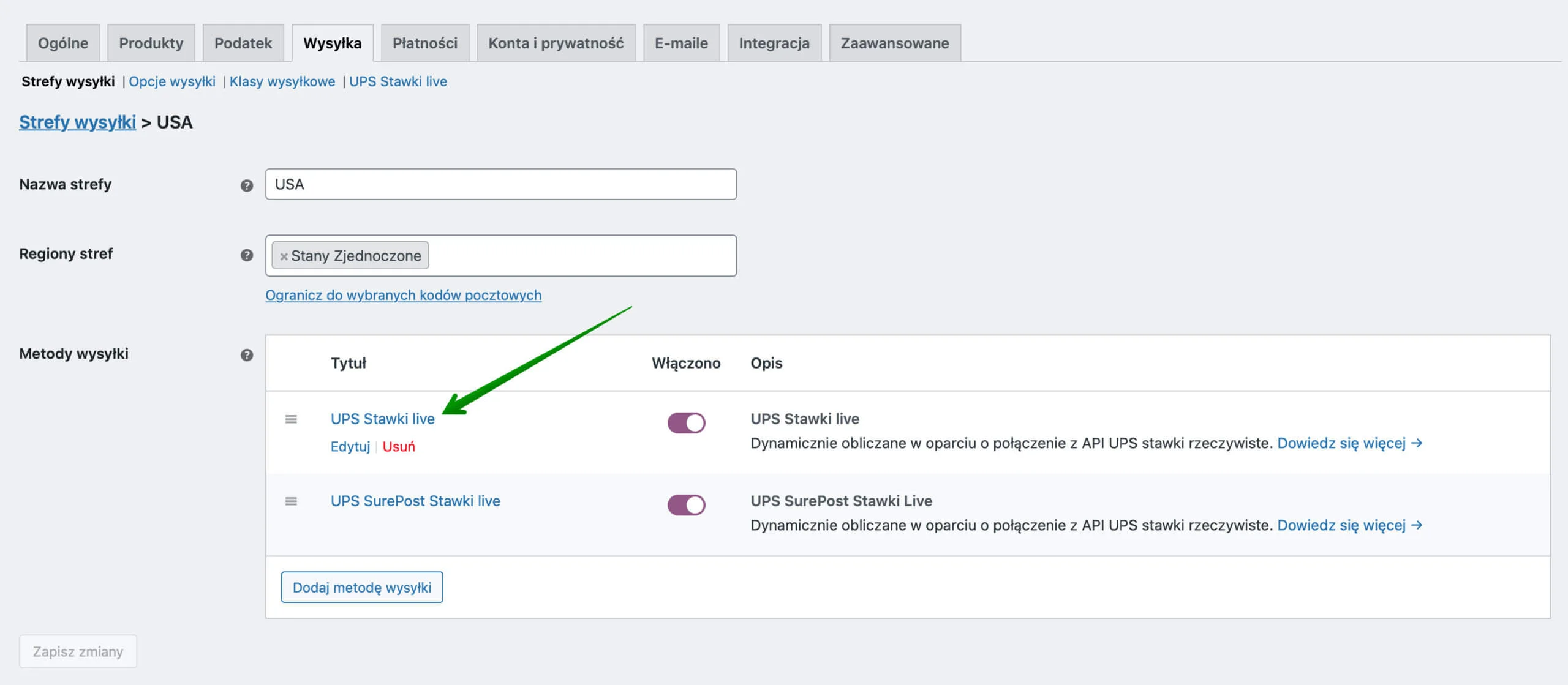
Task: Remove the Stany Zjednoczone region tag
Action: pos(284,256)
